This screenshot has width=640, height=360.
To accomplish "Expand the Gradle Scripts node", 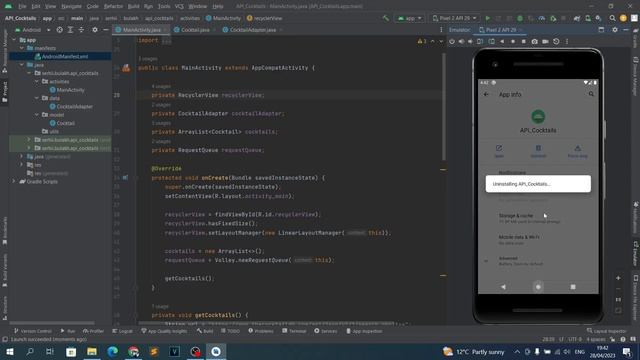I will pyautogui.click(x=14, y=182).
